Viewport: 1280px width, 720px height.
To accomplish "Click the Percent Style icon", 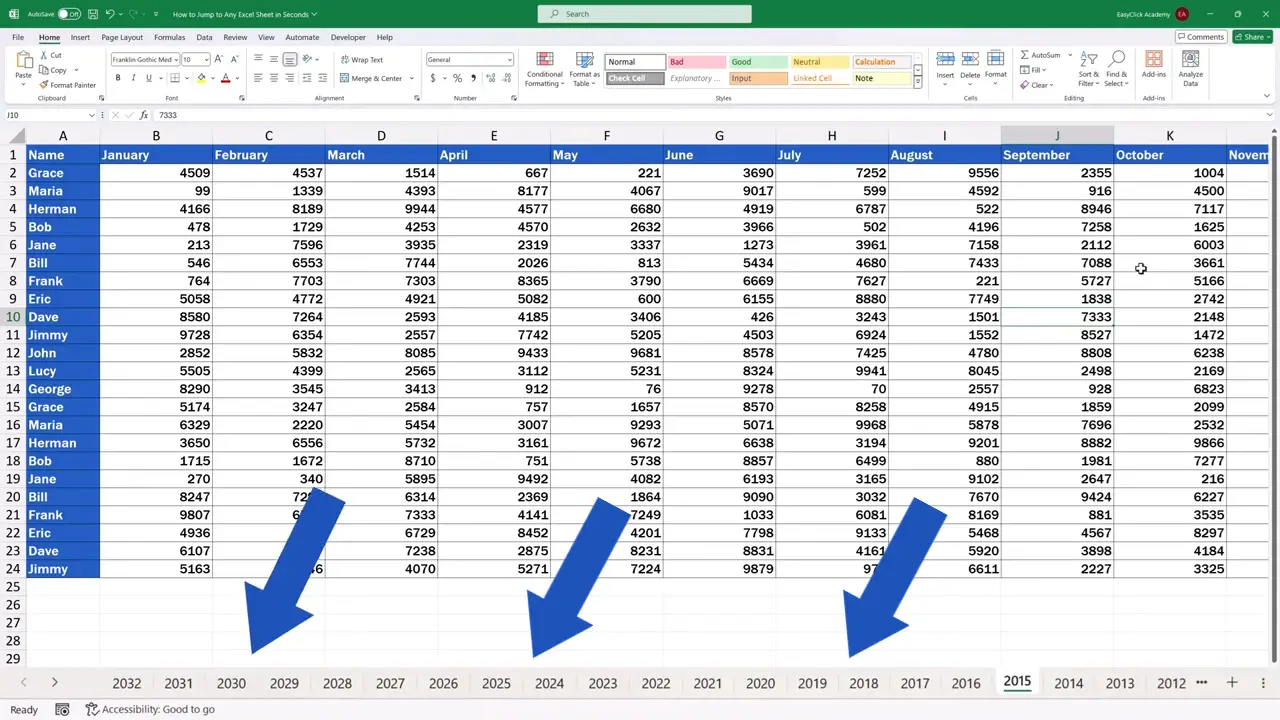I will [456, 78].
